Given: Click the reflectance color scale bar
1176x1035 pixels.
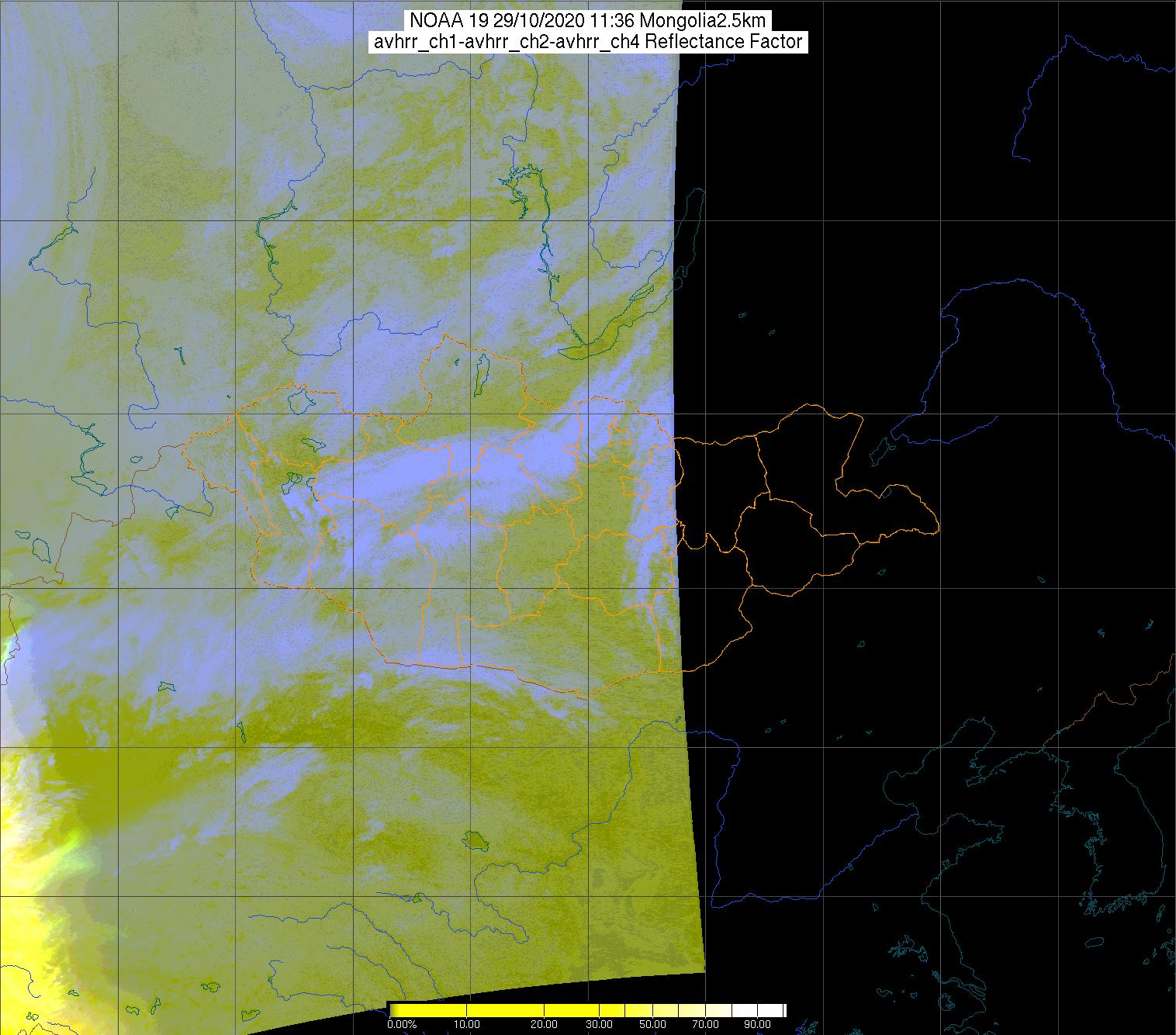Looking at the screenshot, I should [x=587, y=1010].
